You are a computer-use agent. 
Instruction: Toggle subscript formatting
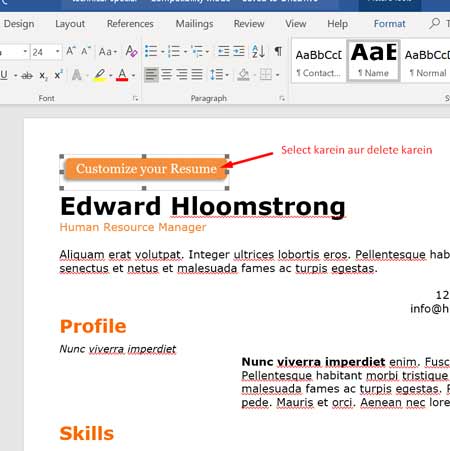43,76
